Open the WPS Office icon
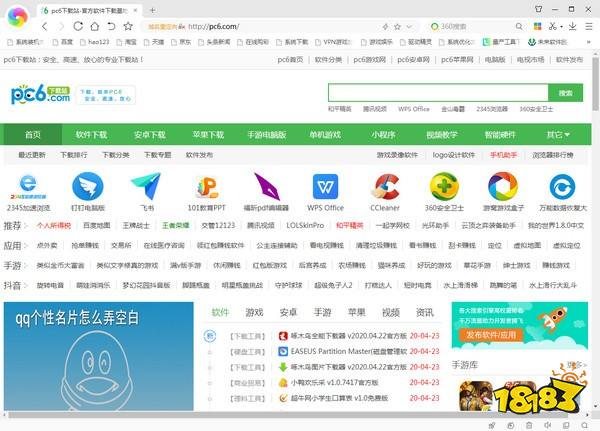The width and height of the screenshot is (600, 431). [325, 186]
